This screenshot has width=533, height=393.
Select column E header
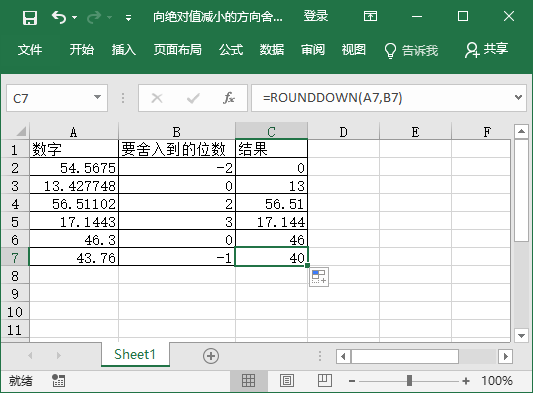click(x=415, y=132)
